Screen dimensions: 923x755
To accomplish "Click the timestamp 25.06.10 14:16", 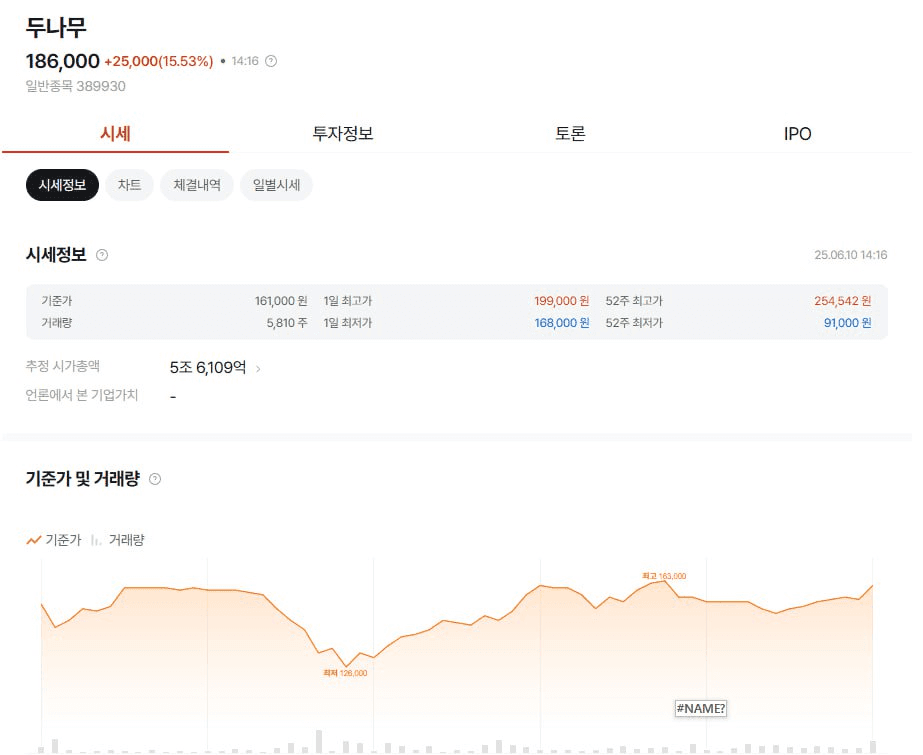I will click(851, 255).
